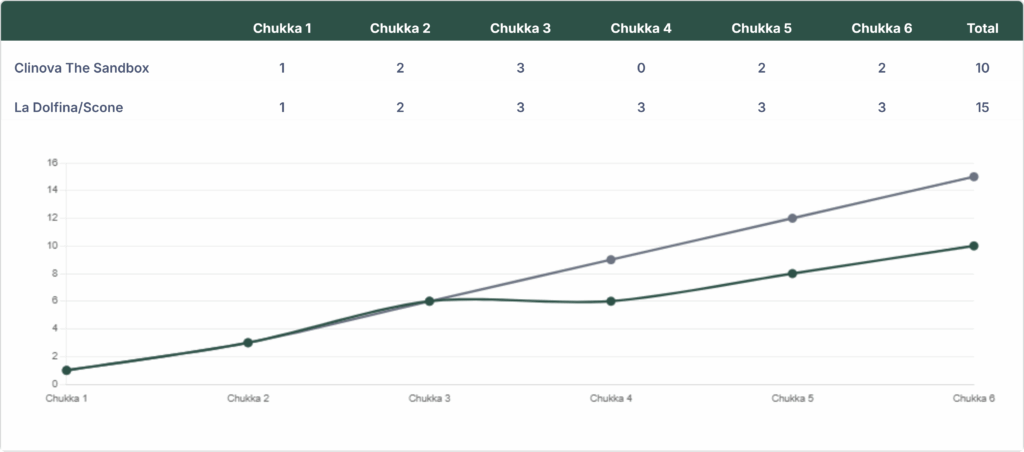
Task: Select La Dolfina/Scone's Chukka 4 score cell
Action: click(x=641, y=107)
